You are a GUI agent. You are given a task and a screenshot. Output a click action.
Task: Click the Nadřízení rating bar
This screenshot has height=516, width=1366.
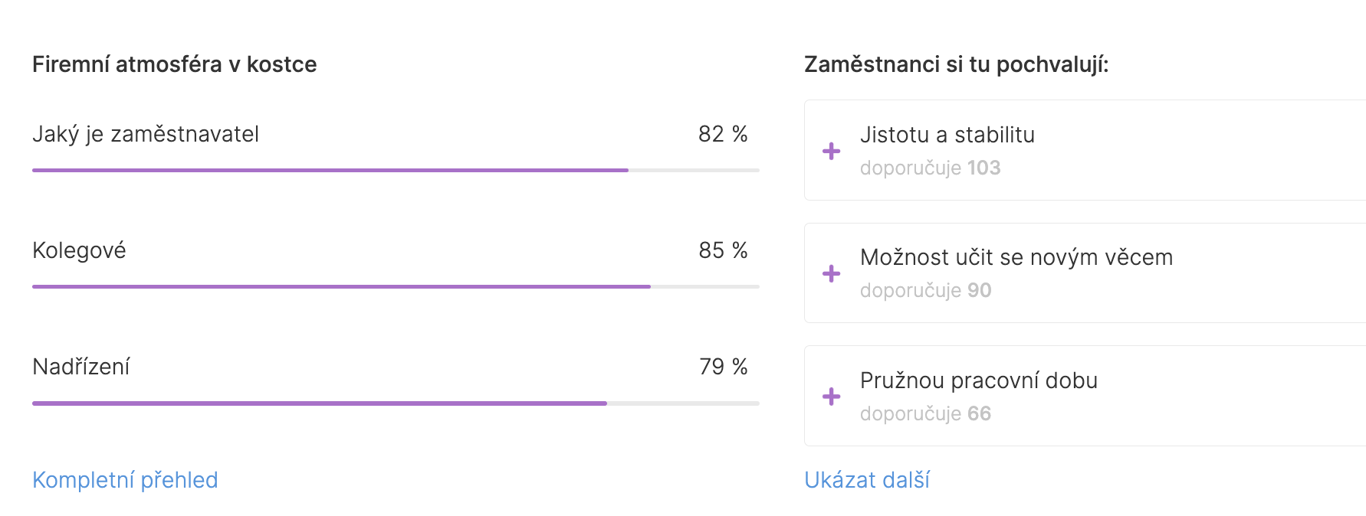click(x=395, y=403)
